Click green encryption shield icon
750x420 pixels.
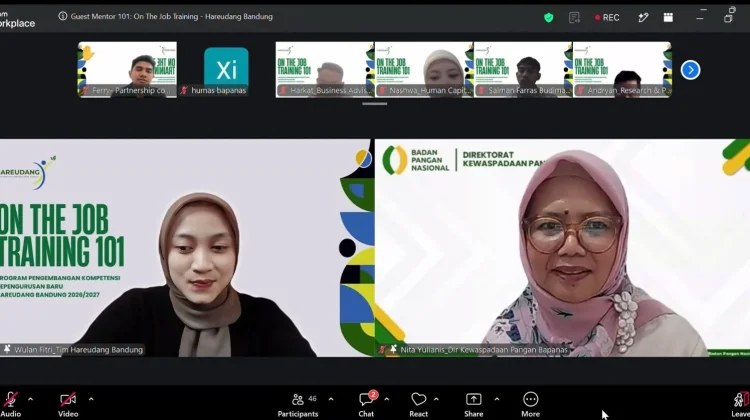click(549, 18)
